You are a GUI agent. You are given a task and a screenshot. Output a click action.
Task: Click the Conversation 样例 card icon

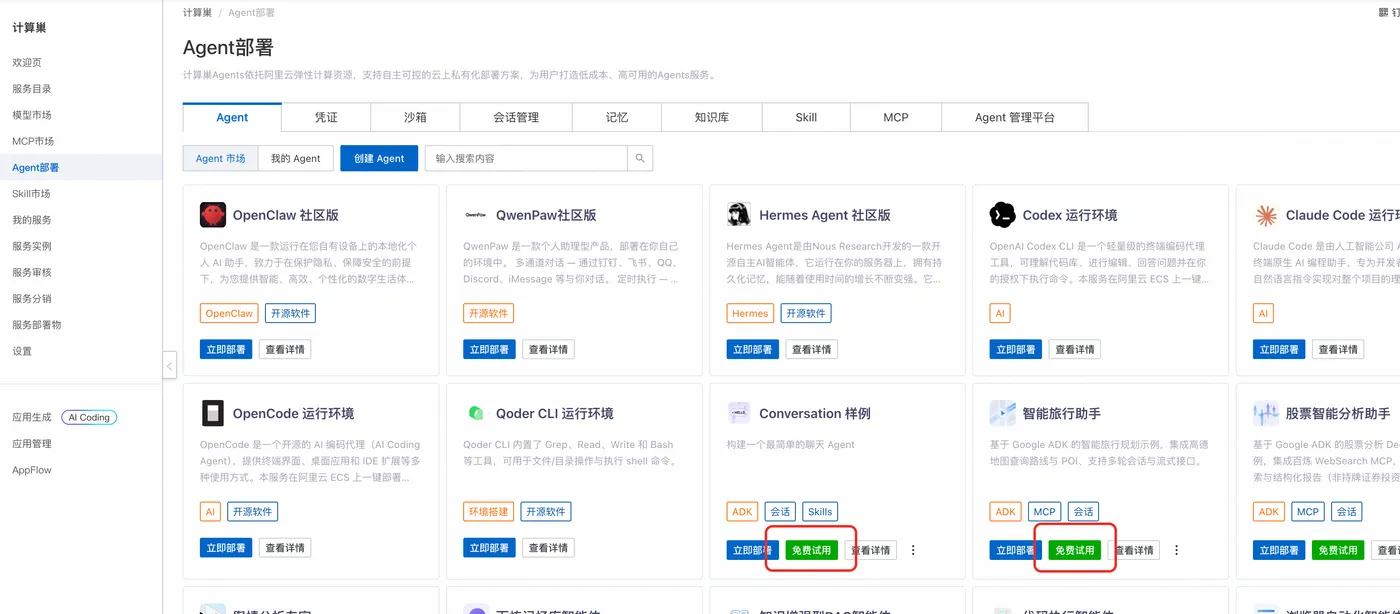pyautogui.click(x=739, y=413)
